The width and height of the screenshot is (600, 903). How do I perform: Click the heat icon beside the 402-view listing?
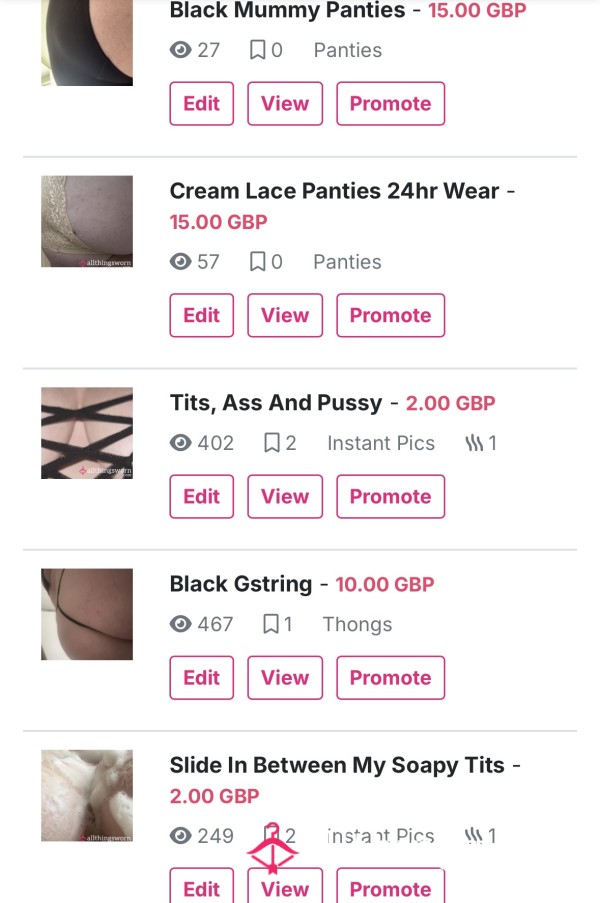[x=474, y=443]
